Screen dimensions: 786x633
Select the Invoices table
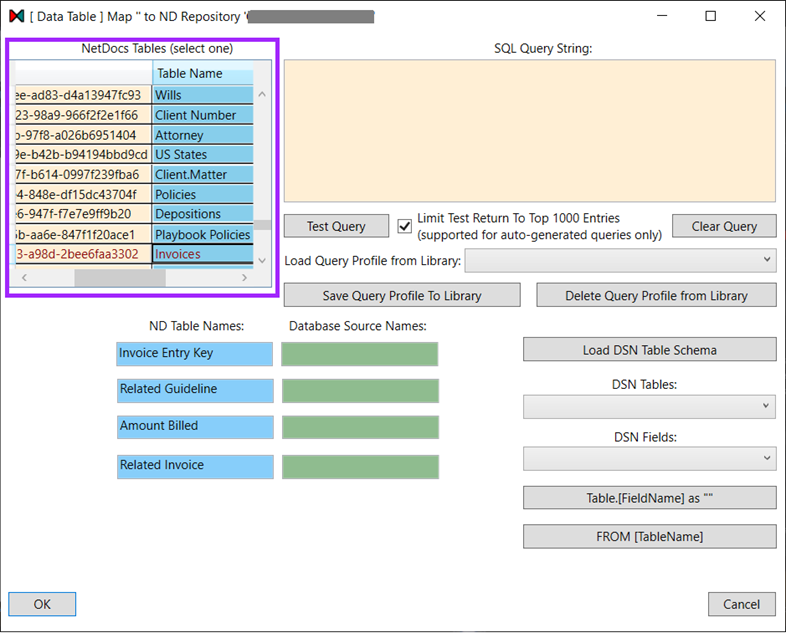coord(203,254)
